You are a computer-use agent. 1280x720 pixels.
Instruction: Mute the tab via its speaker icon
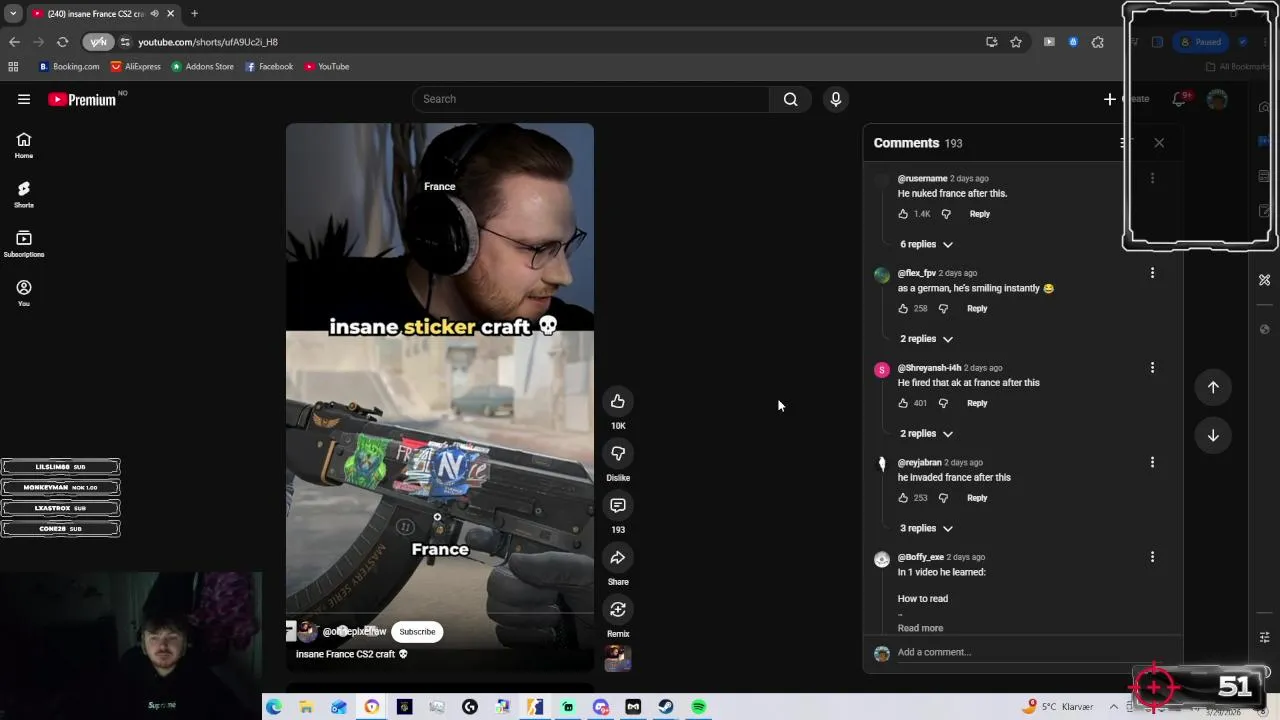(x=154, y=14)
